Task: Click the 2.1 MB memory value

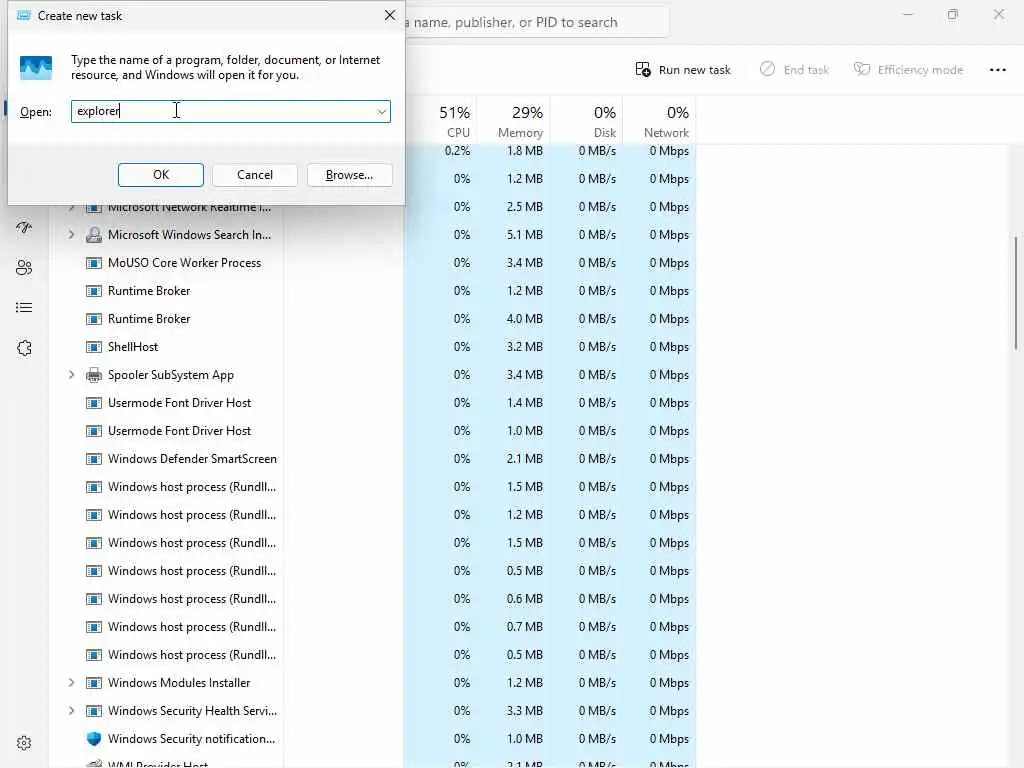Action: (x=524, y=458)
